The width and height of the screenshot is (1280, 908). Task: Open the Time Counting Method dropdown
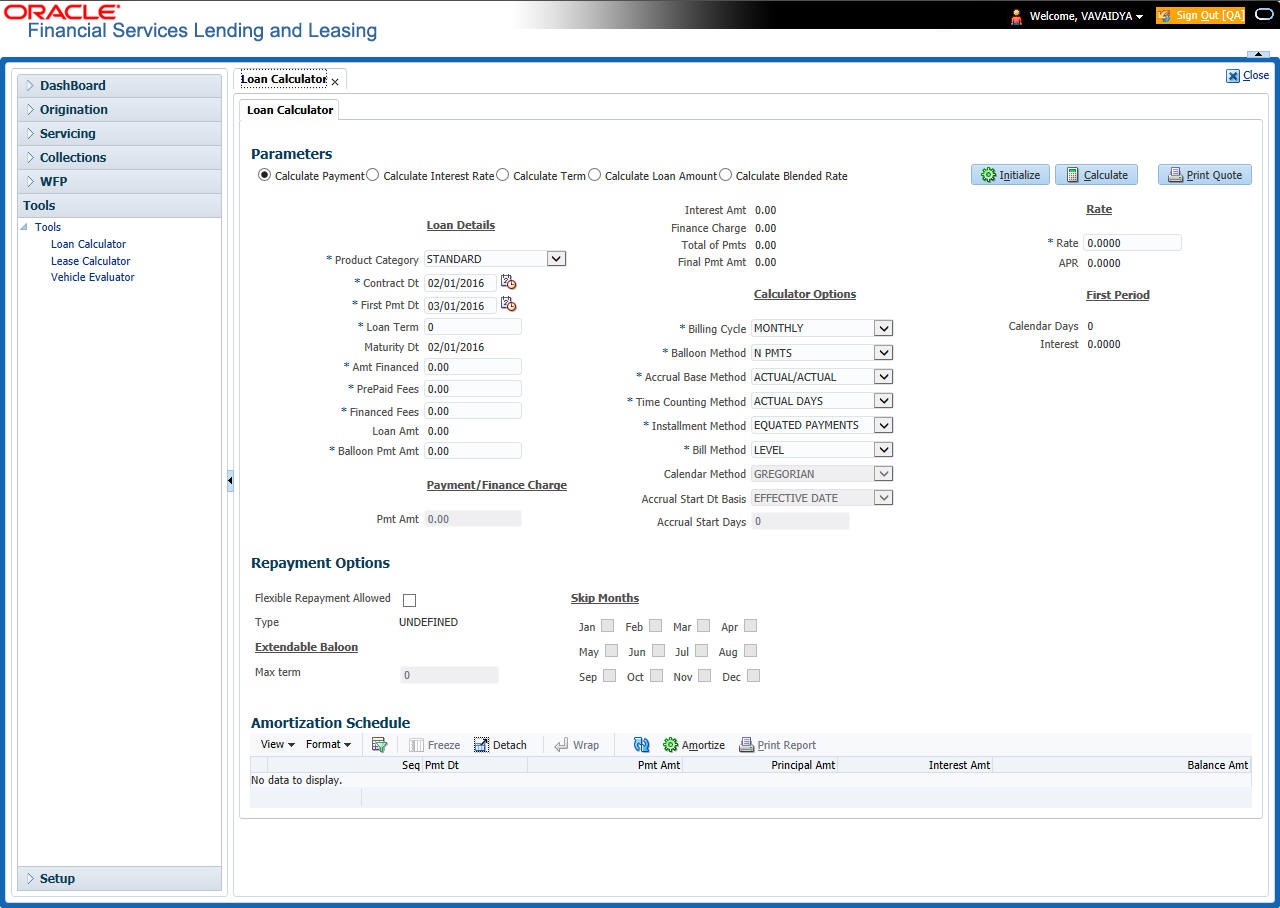point(882,401)
